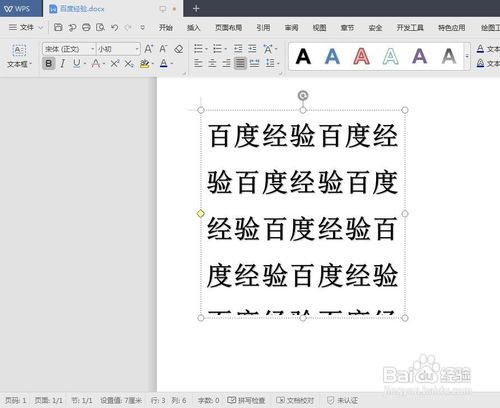Click the Print icon in quick toolbar
The image size is (500, 408).
coord(86,27)
